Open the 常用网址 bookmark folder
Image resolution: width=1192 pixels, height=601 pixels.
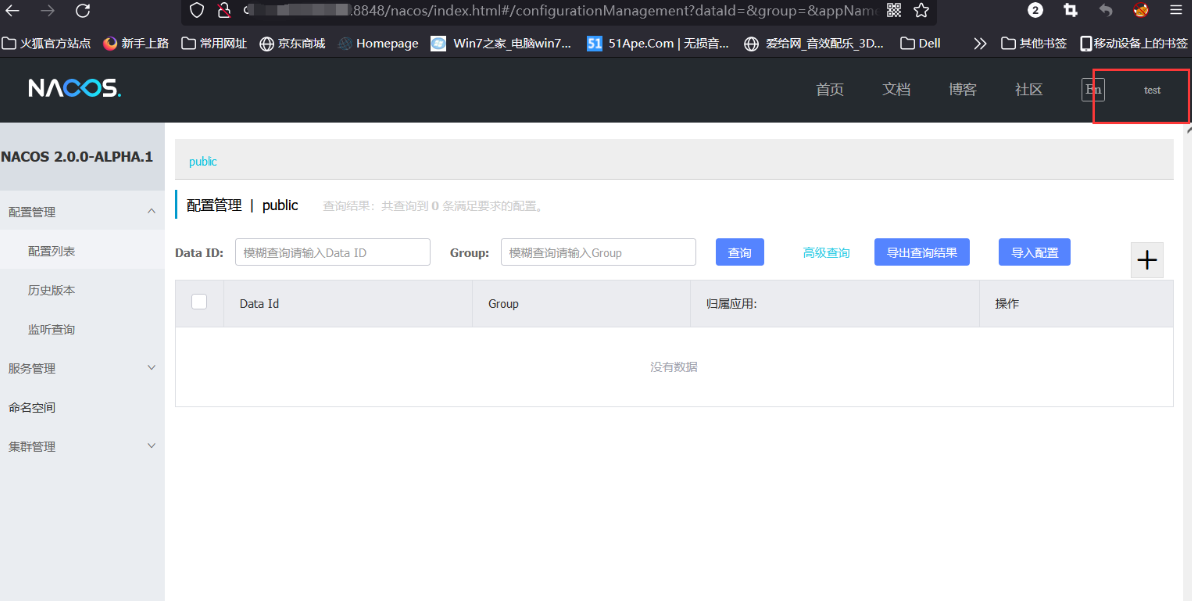click(214, 43)
